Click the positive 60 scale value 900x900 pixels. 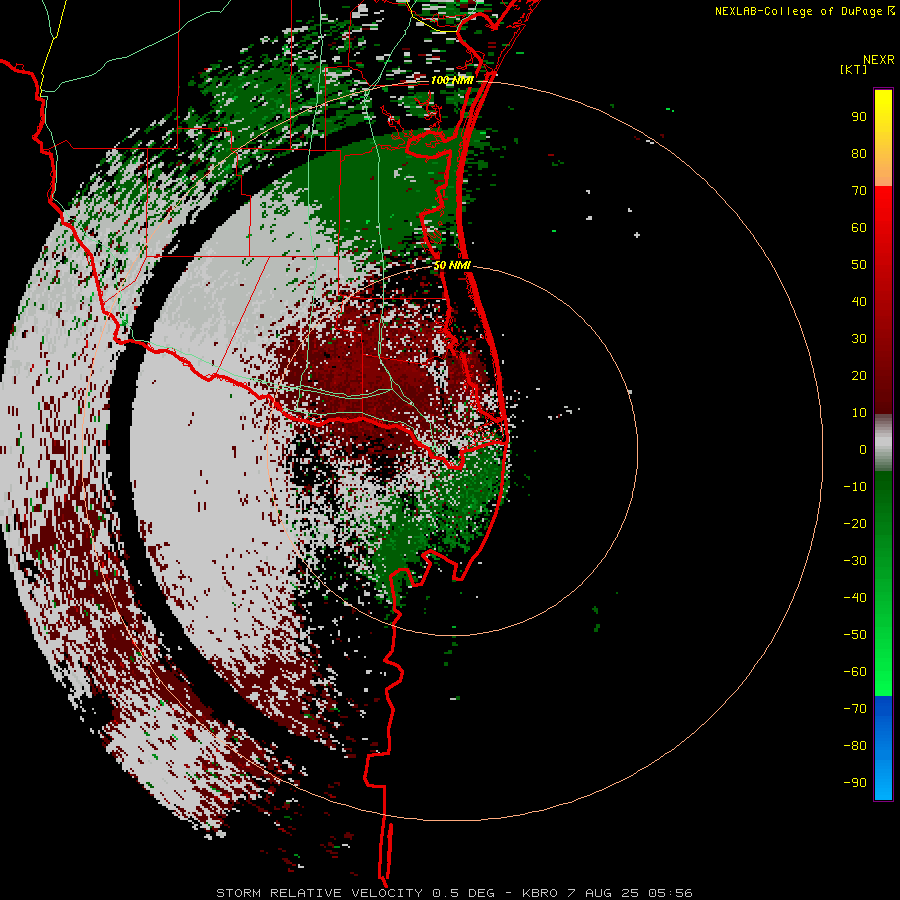point(859,228)
